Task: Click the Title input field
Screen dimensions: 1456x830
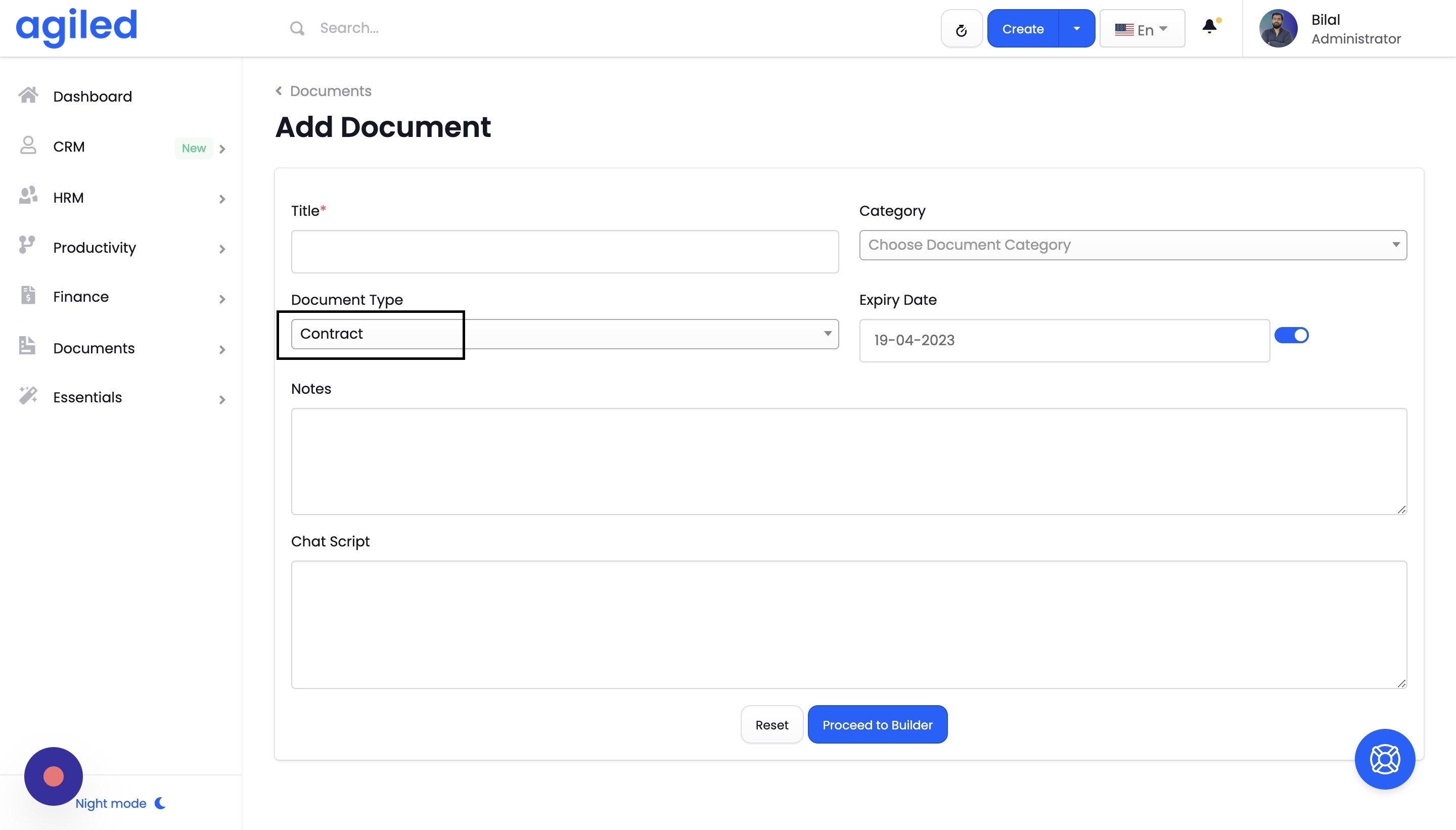Action: 564,251
